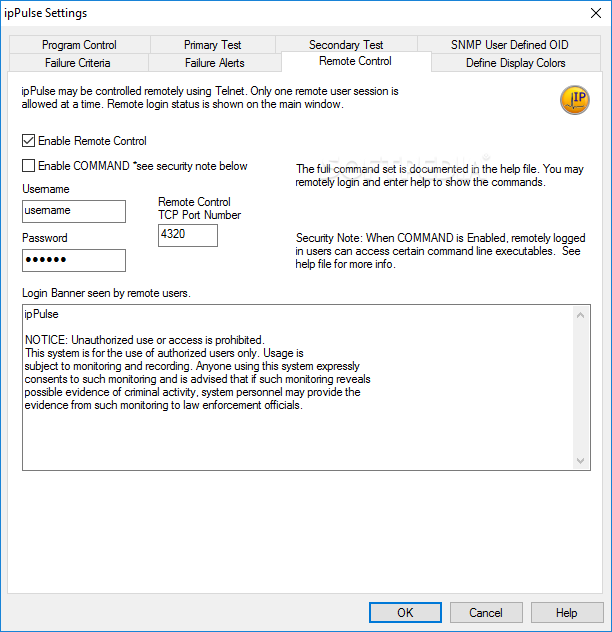The height and width of the screenshot is (632, 612).
Task: Focus the Password input field
Action: tap(74, 260)
